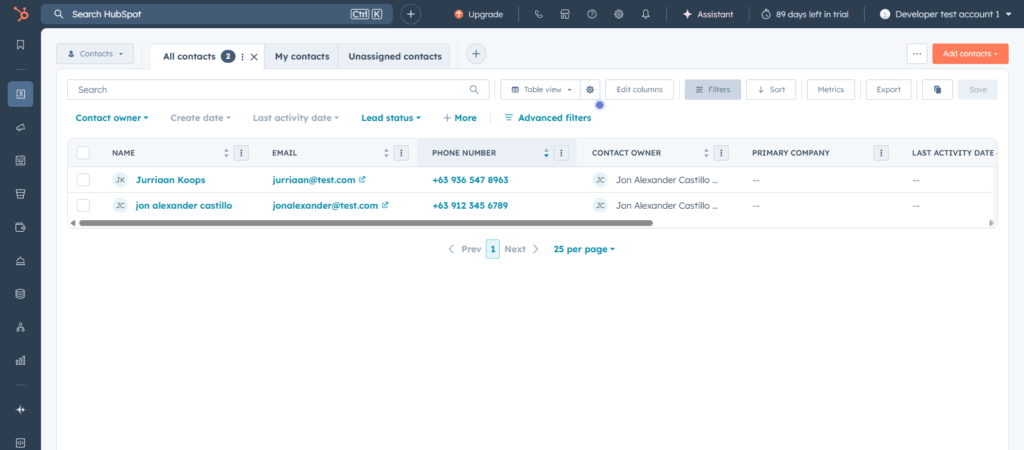
Task: Open Bookmarks in the left sidebar
Action: 20,44
